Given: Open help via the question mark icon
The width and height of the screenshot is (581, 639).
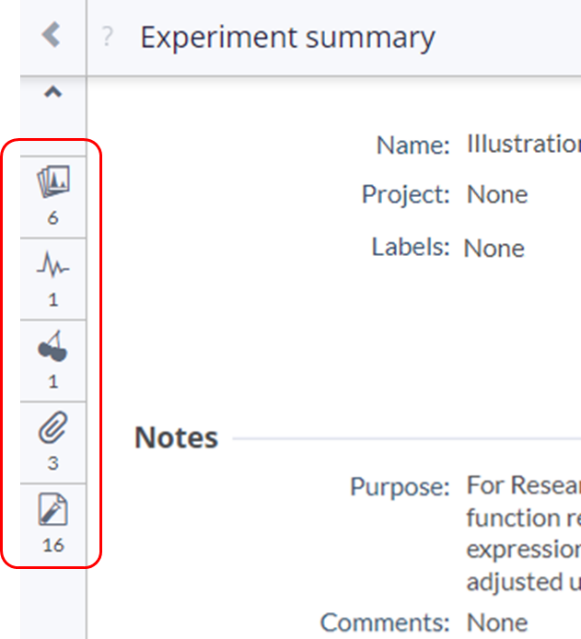Looking at the screenshot, I should [107, 36].
